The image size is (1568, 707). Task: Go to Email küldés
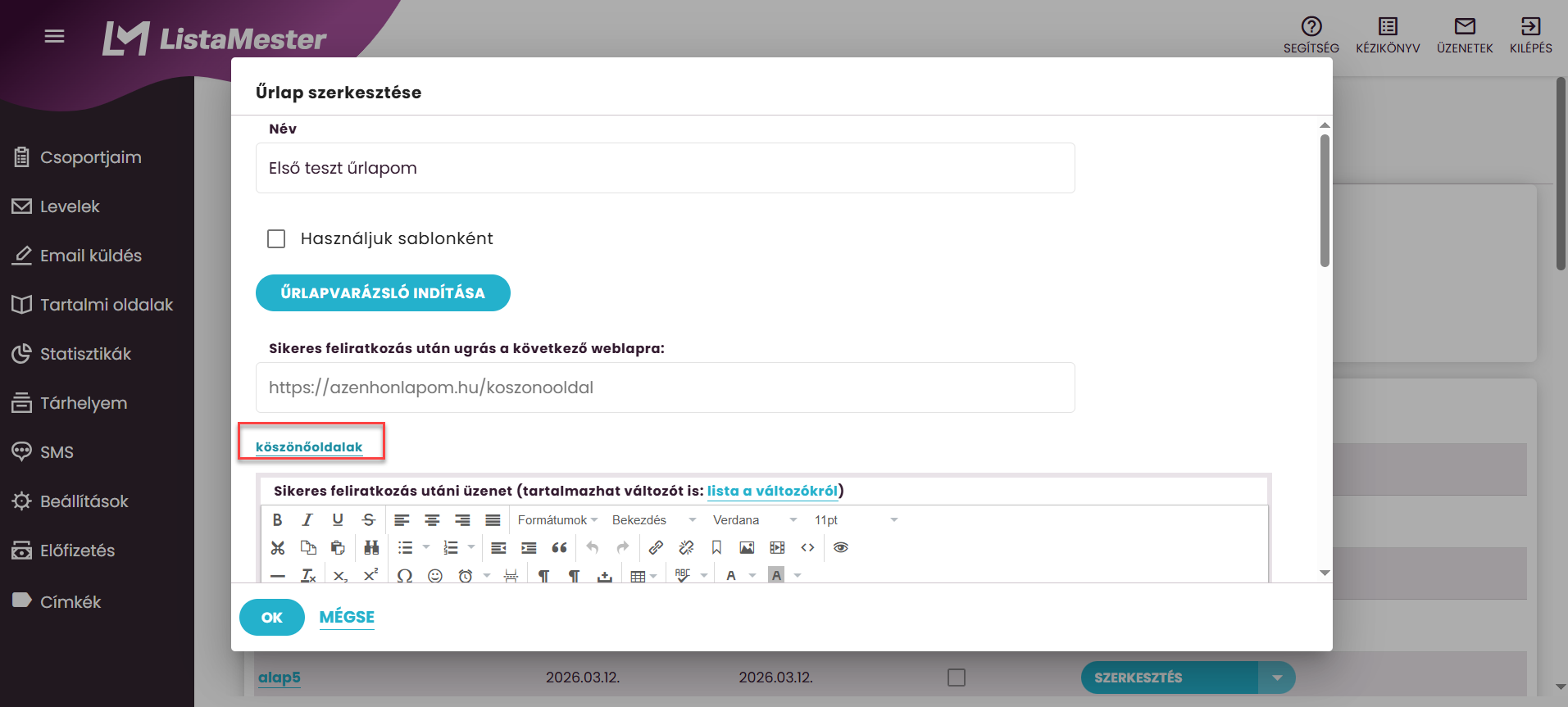78,256
